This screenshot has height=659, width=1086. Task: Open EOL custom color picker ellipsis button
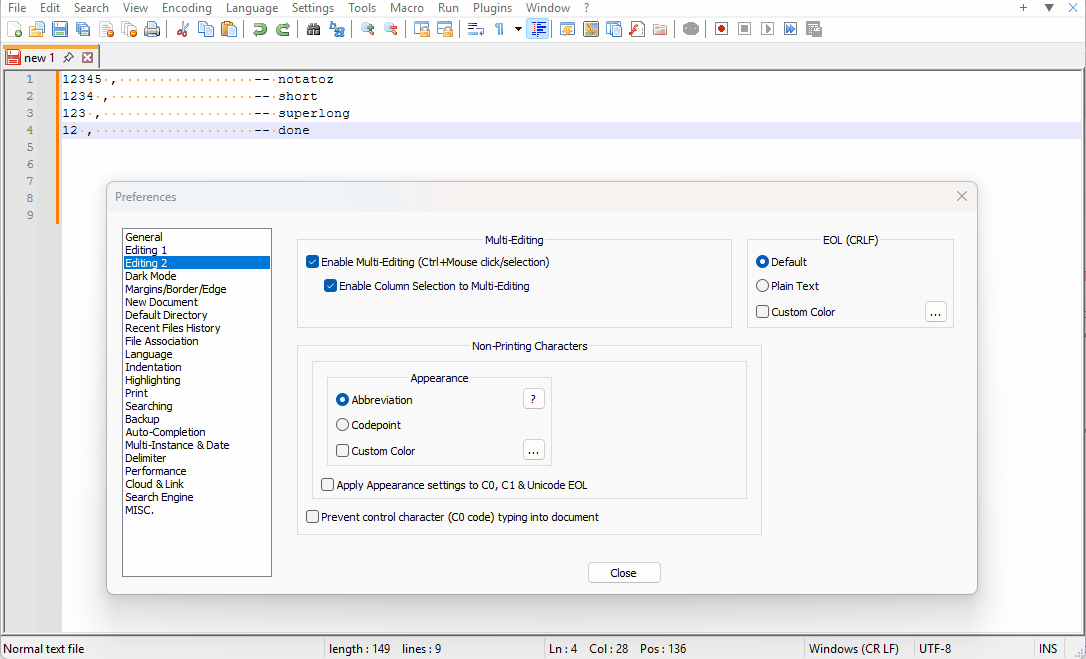point(936,312)
